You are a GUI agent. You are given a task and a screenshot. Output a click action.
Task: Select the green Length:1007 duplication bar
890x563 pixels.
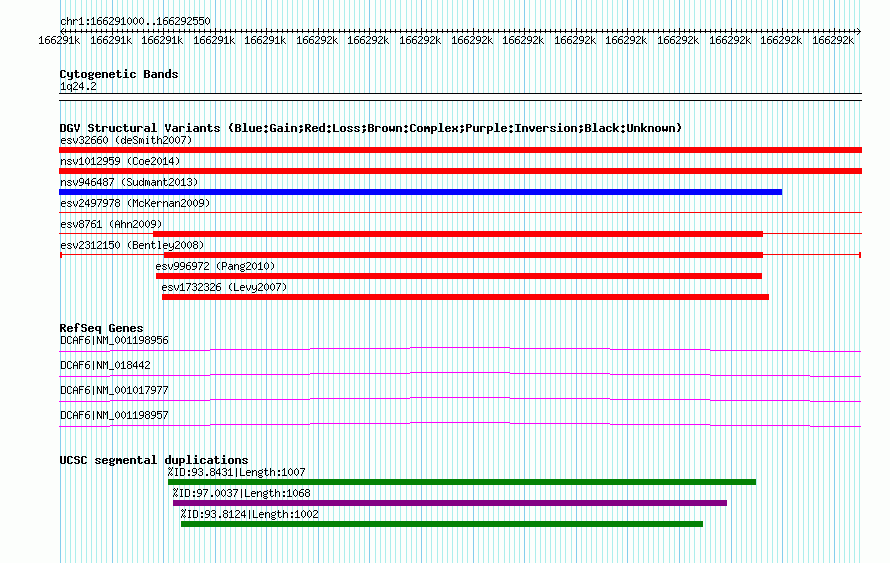[x=462, y=482]
